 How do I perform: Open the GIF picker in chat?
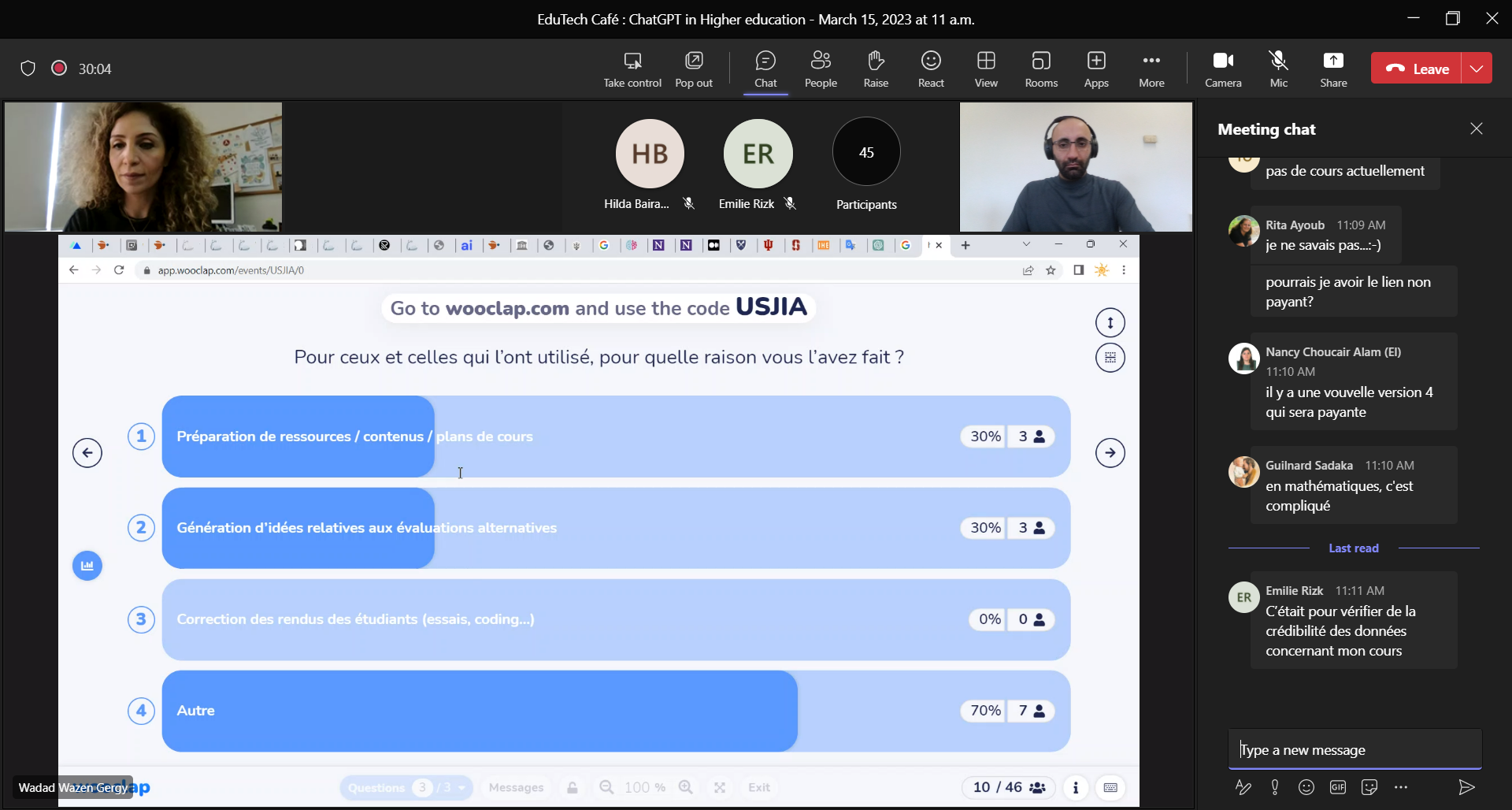1338,787
